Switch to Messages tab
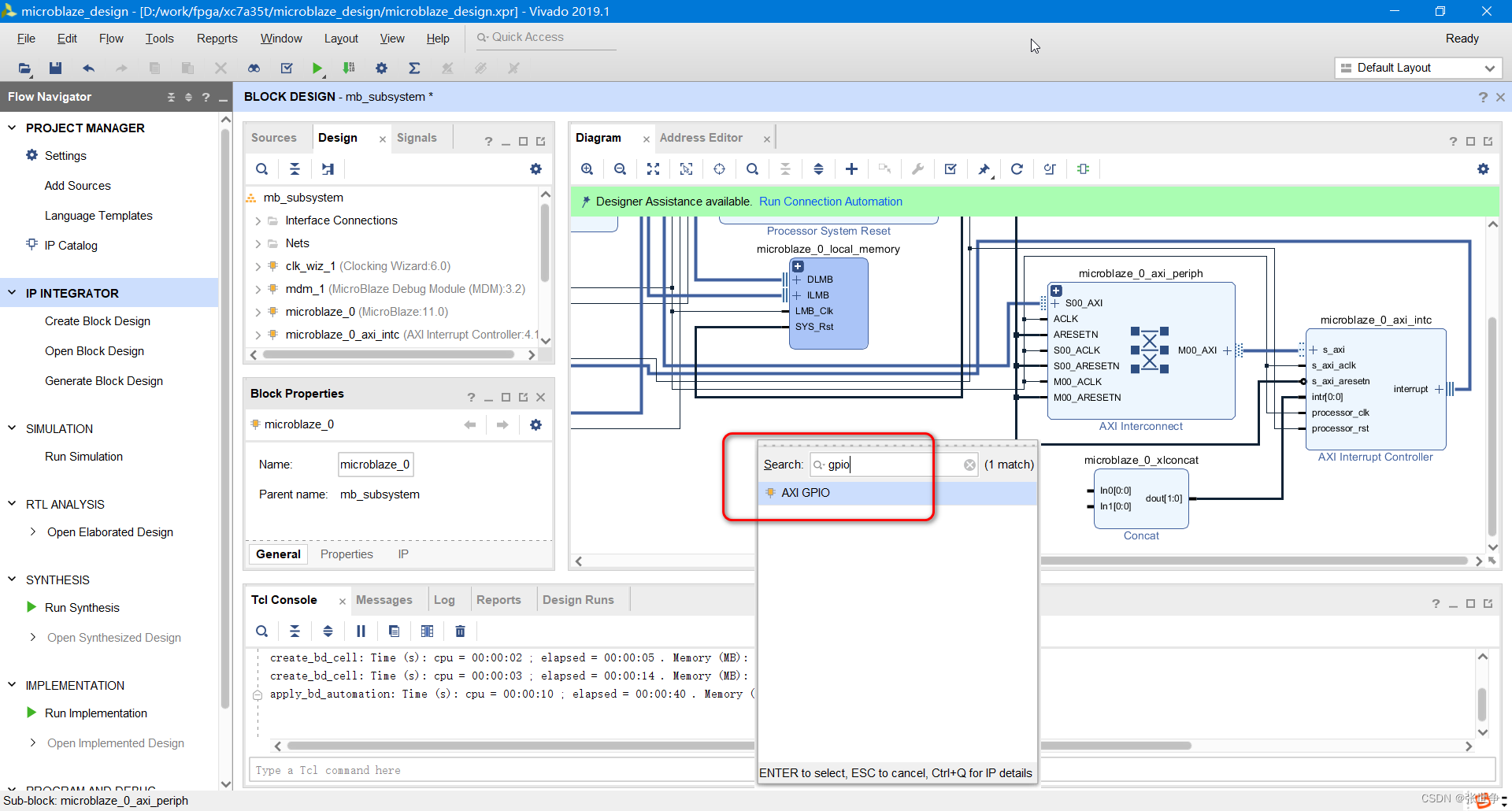1512x811 pixels. pos(384,600)
